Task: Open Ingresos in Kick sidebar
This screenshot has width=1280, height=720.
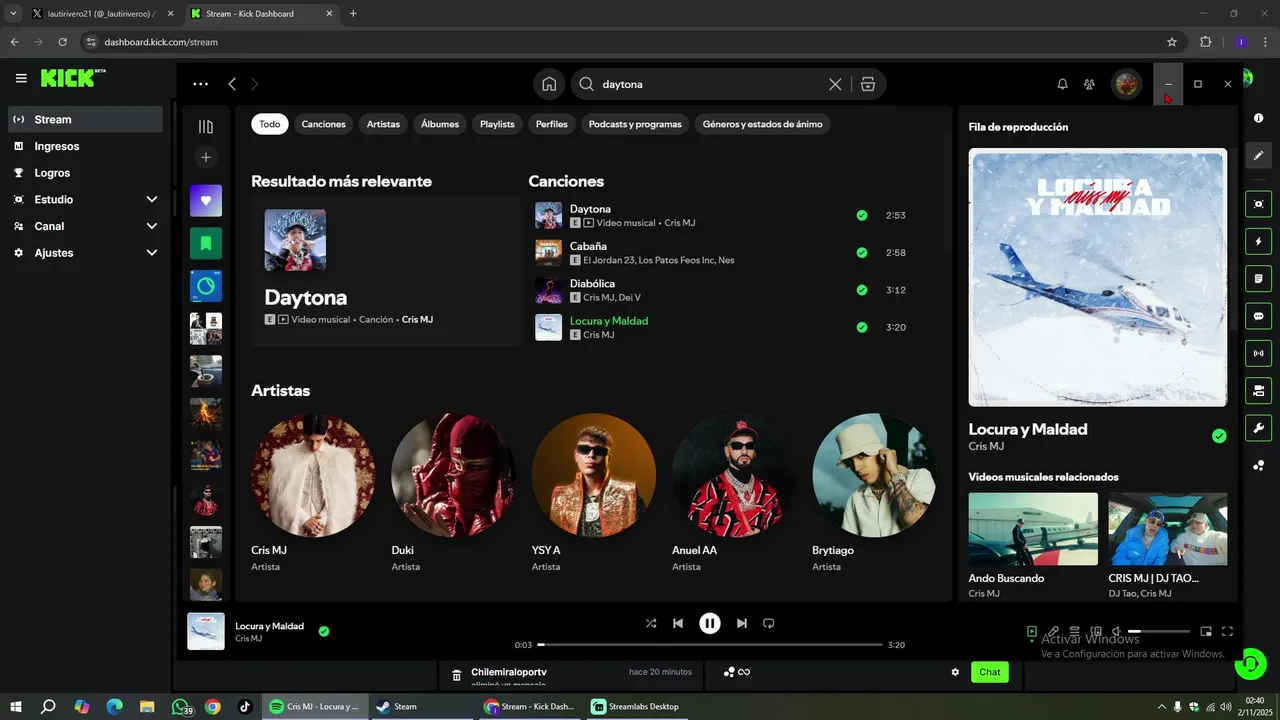Action: pyautogui.click(x=85, y=146)
